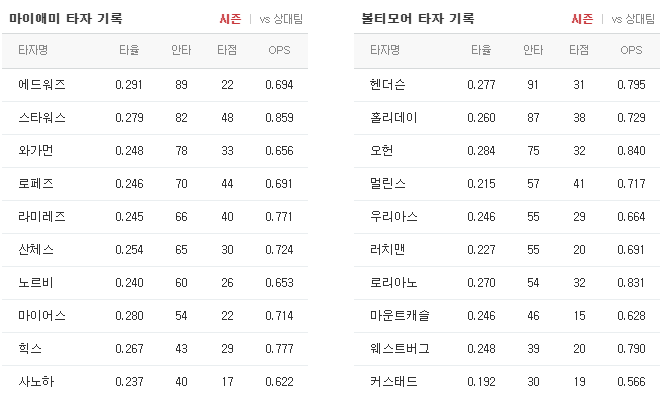
Task: Click player name 와가먼
Action: (37, 151)
